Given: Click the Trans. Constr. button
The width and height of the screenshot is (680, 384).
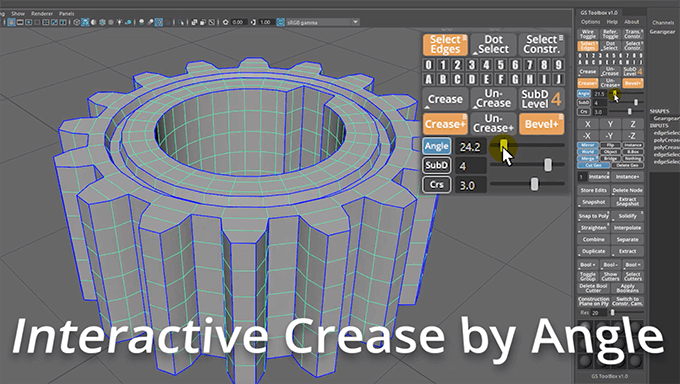Looking at the screenshot, I should coord(634,34).
